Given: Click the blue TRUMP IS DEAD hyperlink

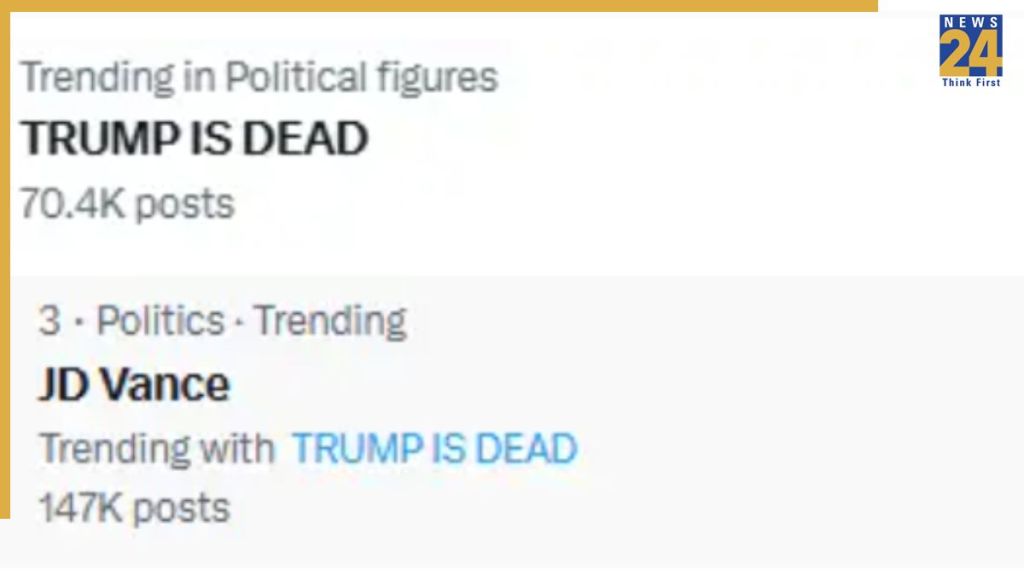Looking at the screenshot, I should (x=434, y=449).
